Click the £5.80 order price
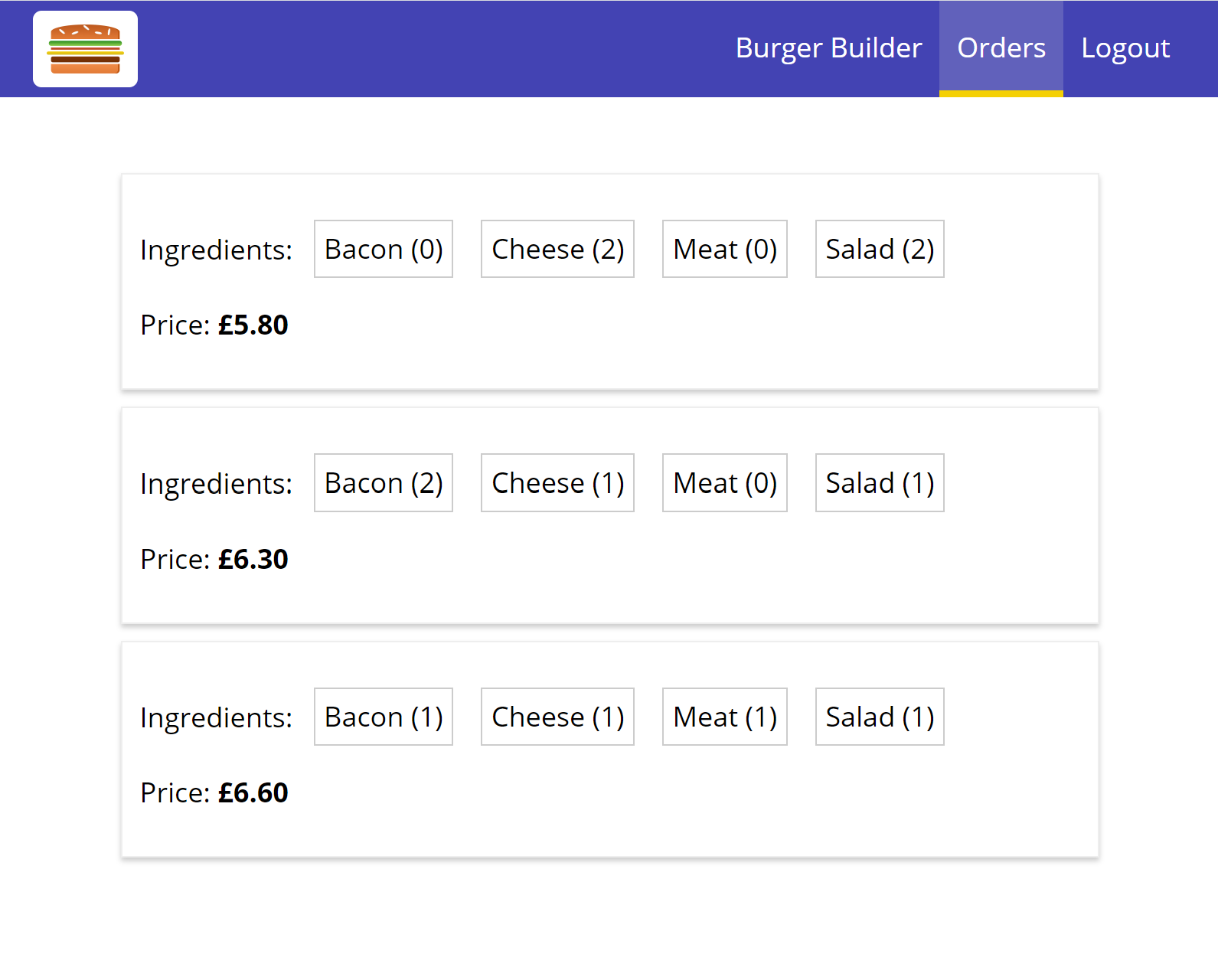 pos(253,325)
